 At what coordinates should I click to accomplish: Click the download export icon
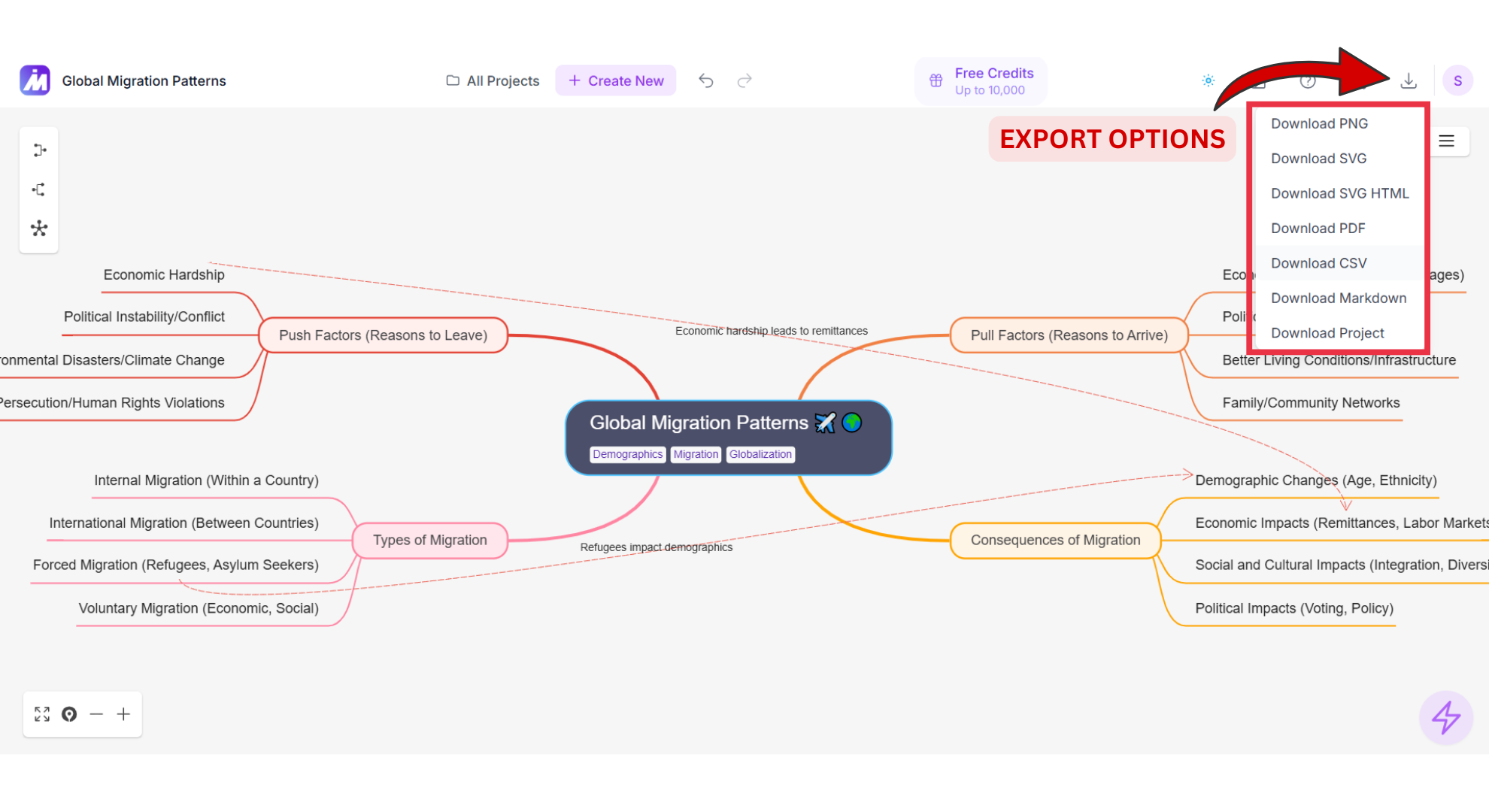tap(1409, 80)
